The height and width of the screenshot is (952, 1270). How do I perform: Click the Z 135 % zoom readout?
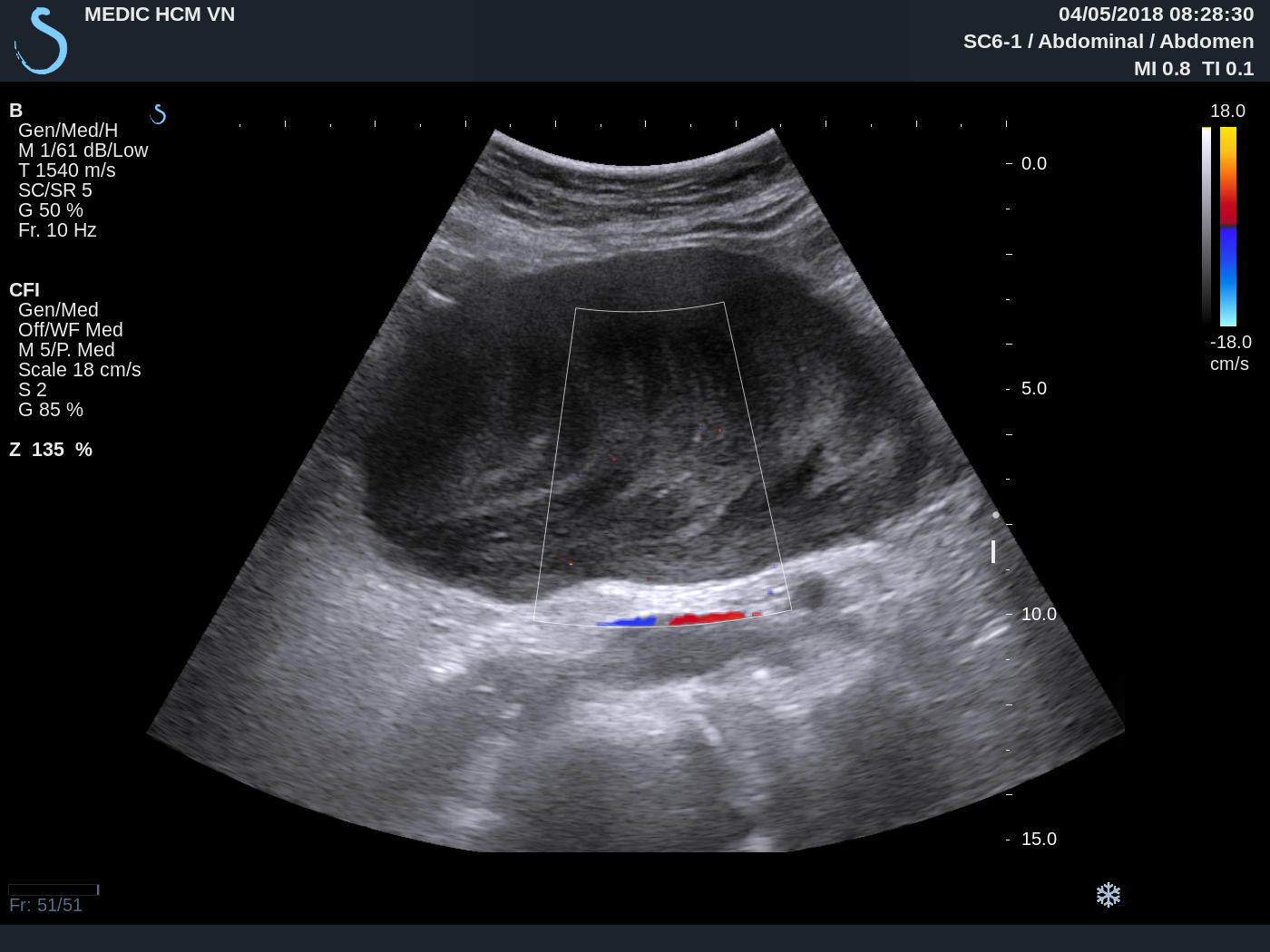[x=52, y=449]
